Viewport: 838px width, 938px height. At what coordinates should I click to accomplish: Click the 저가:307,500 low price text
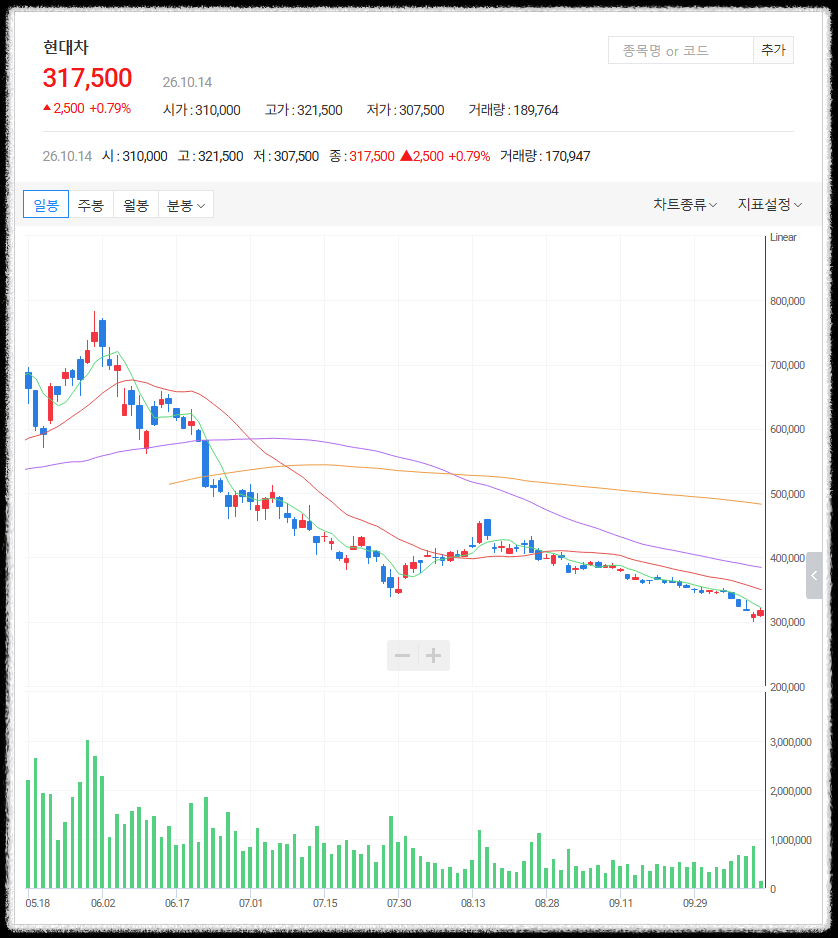pyautogui.click(x=406, y=110)
